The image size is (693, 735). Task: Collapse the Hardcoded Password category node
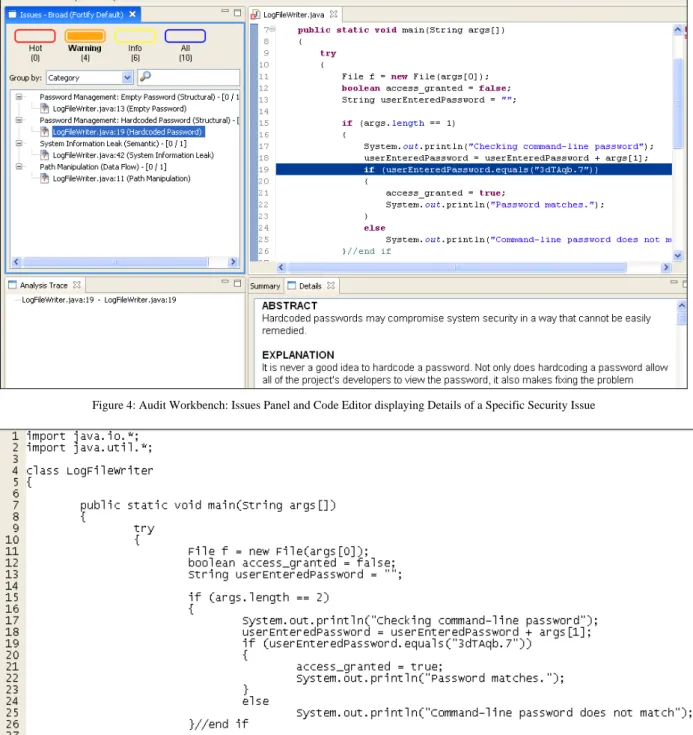point(19,120)
